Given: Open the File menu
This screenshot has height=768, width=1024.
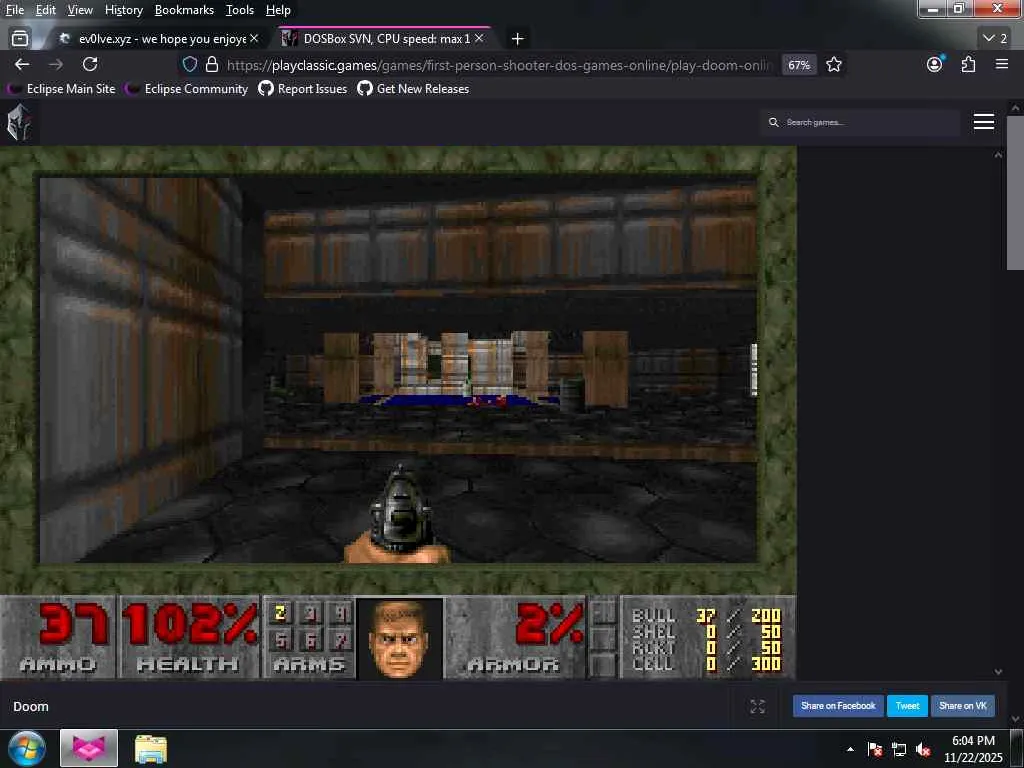Looking at the screenshot, I should (x=14, y=10).
